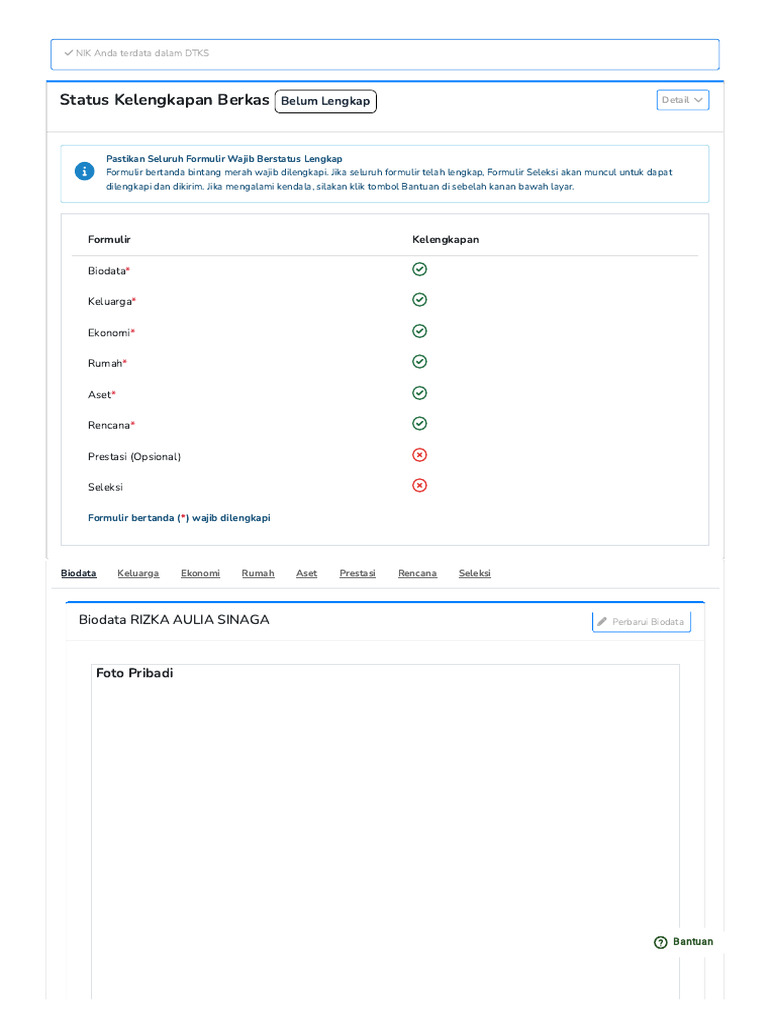
Task: Click the Biodata green check status icon
Action: pos(420,269)
